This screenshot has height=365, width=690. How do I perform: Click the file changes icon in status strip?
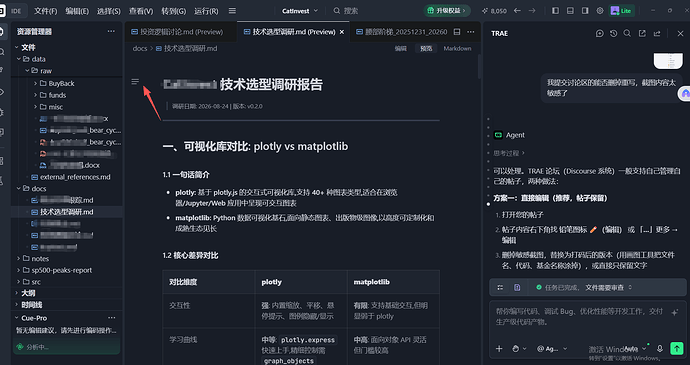tap(517, 288)
